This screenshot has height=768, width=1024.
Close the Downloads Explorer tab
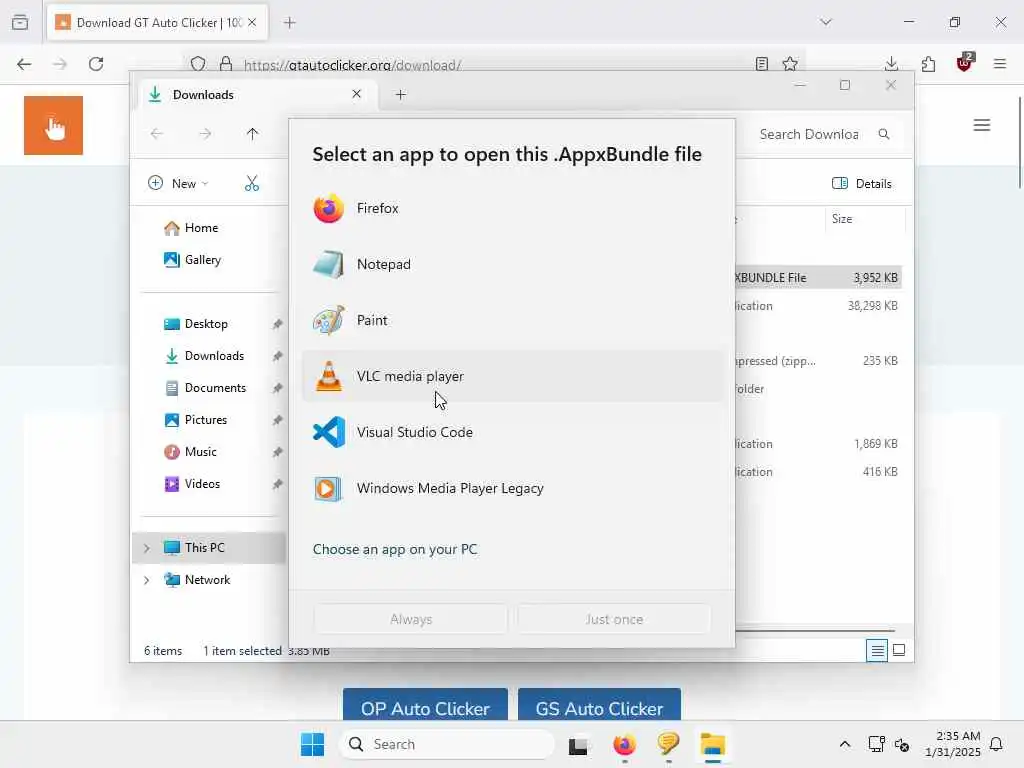click(357, 94)
